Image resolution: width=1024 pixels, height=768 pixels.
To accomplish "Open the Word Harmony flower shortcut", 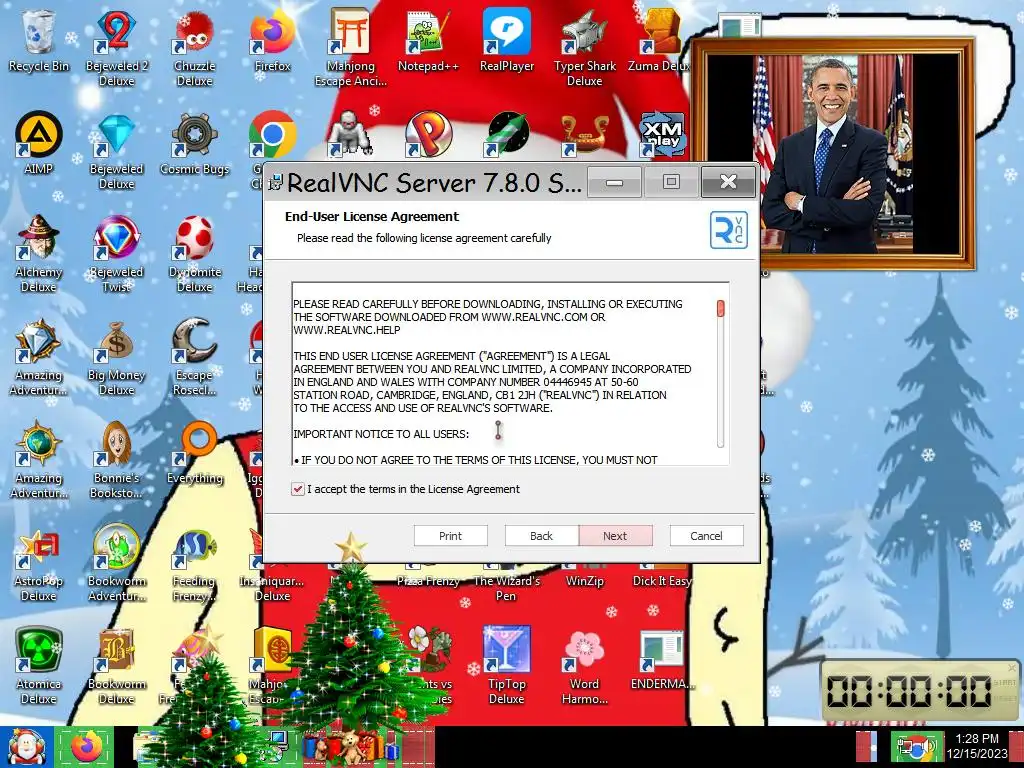I will click(584, 666).
